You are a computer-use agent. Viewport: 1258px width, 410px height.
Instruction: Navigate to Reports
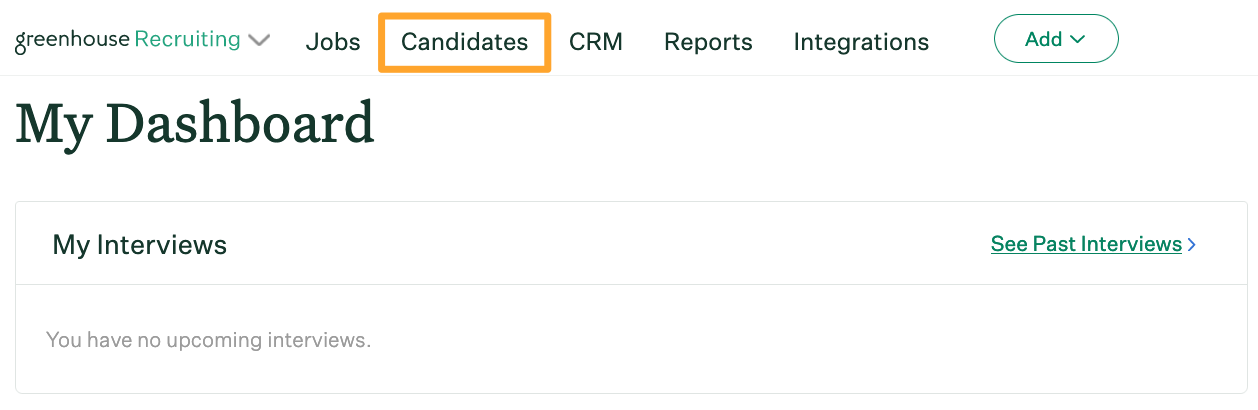708,42
